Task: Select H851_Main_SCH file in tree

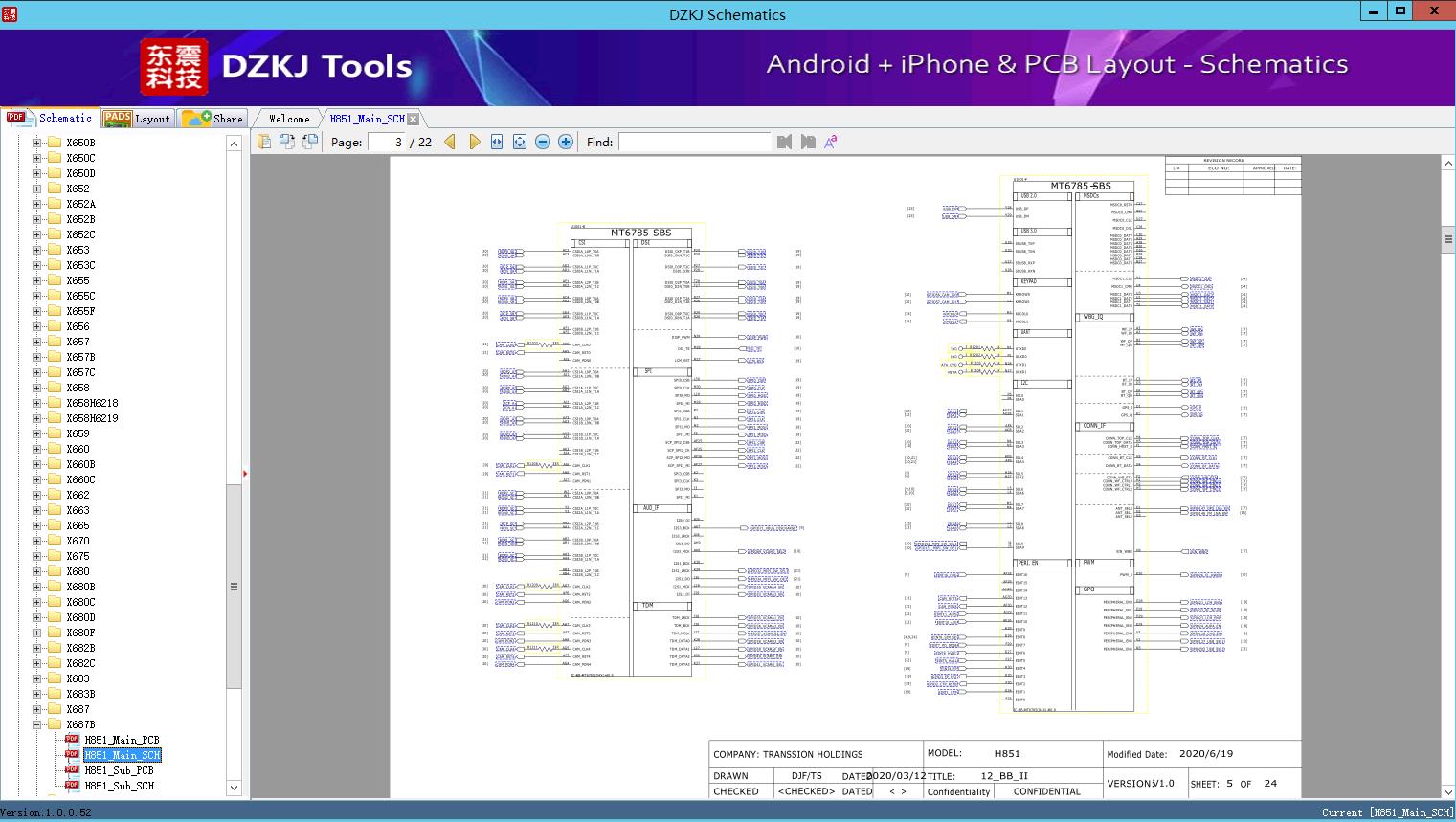Action: click(x=123, y=755)
